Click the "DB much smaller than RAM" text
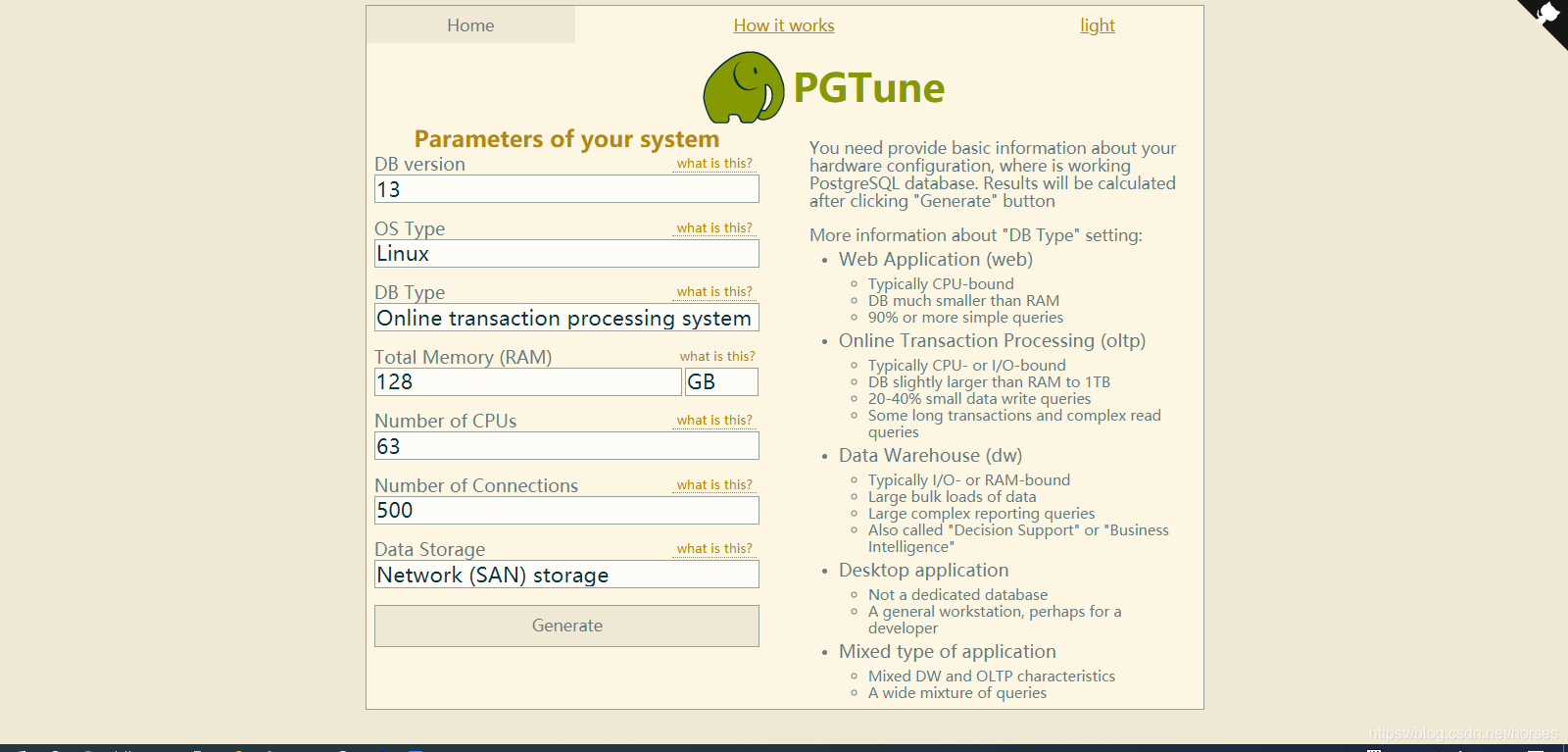The width and height of the screenshot is (1568, 752). [x=963, y=301]
